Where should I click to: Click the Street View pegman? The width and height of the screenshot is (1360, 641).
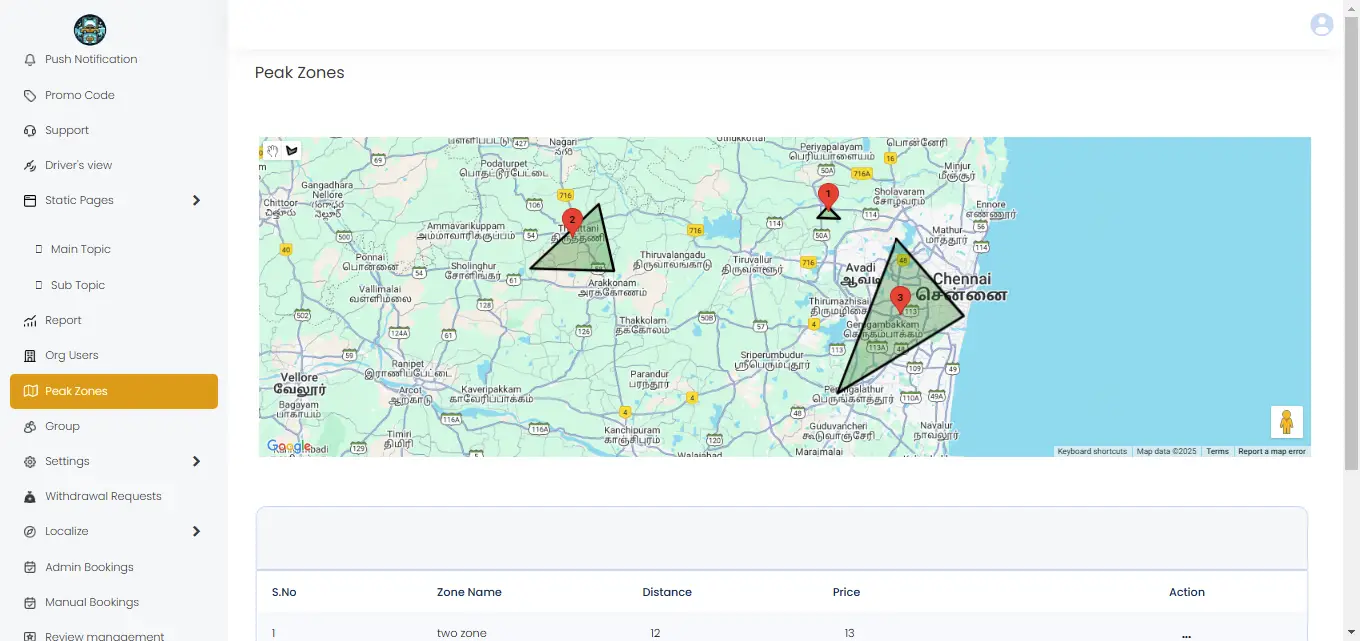pyautogui.click(x=1286, y=422)
